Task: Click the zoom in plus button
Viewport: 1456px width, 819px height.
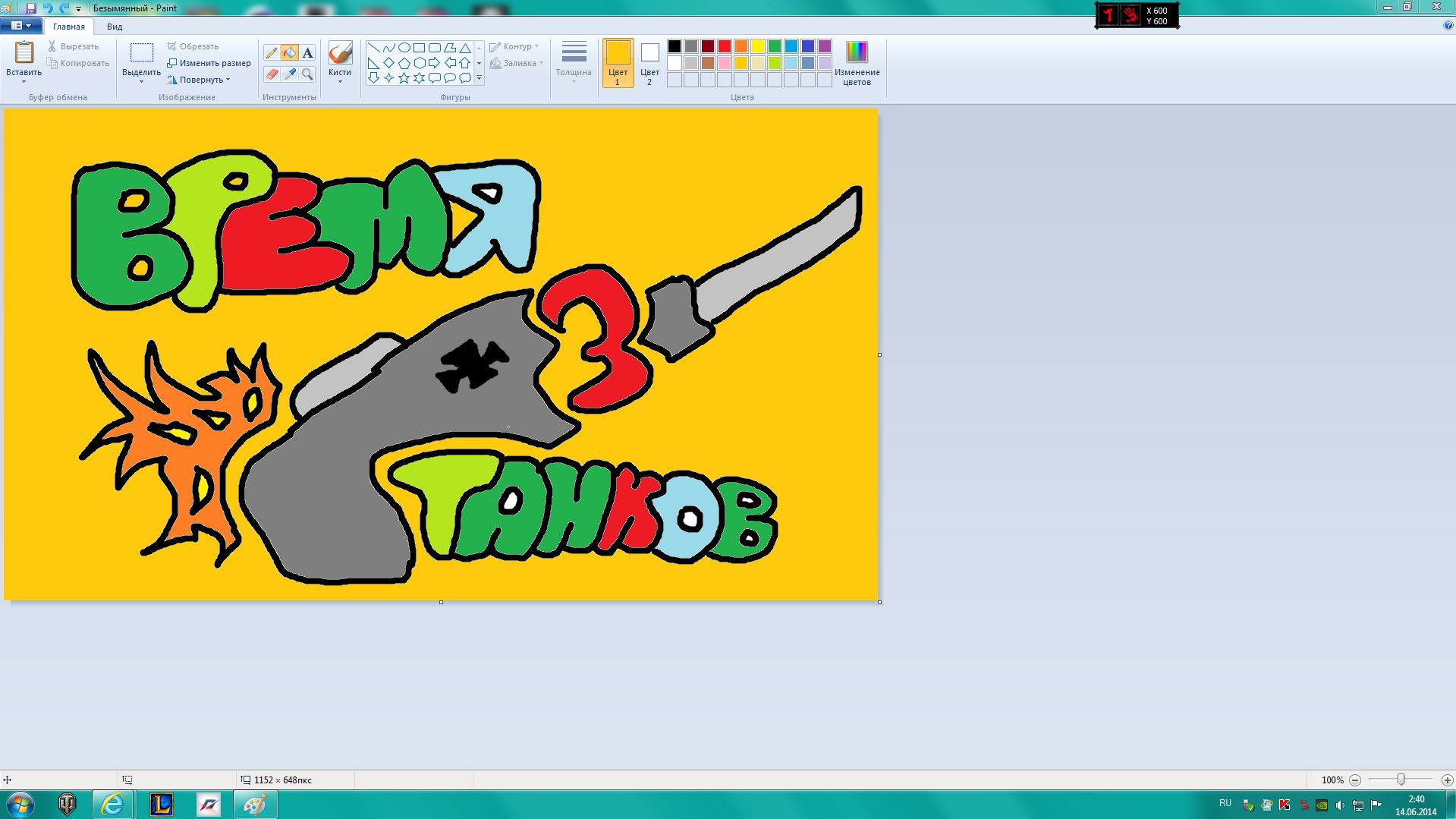Action: 1447,780
